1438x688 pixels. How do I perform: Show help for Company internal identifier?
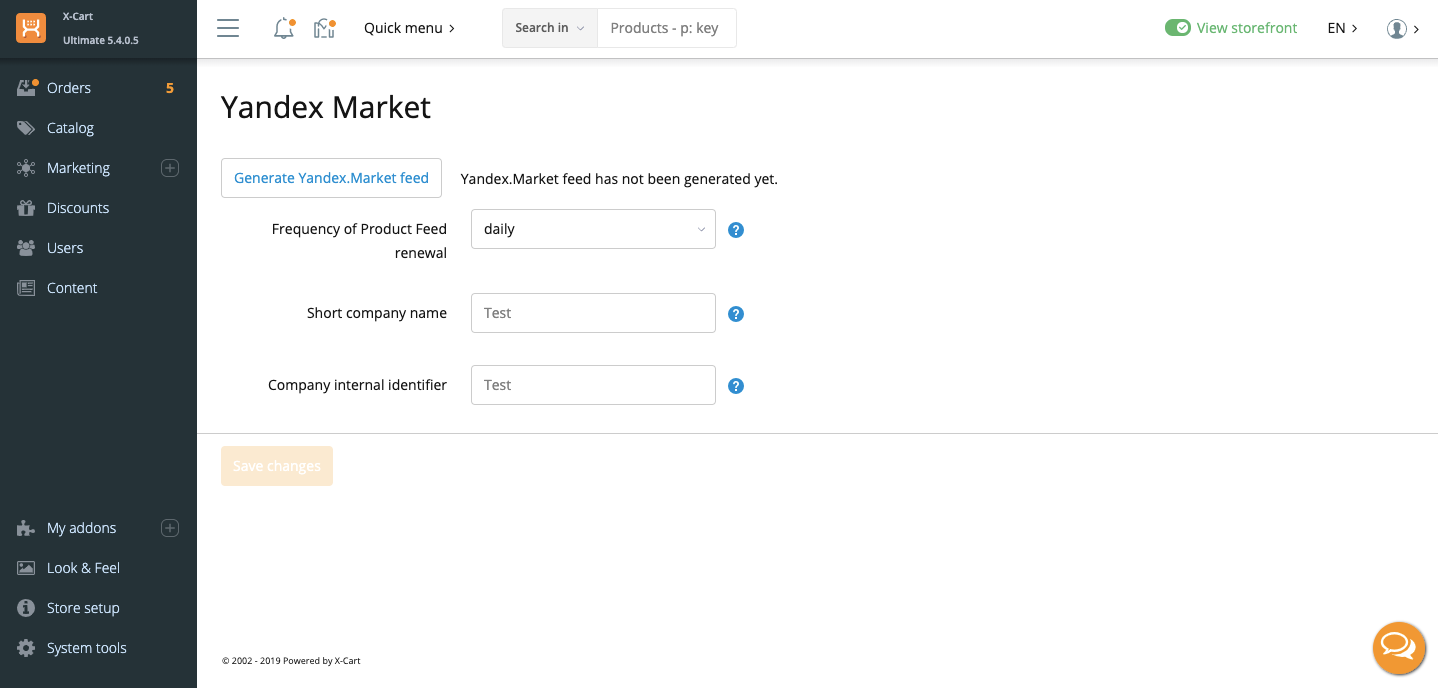pyautogui.click(x=736, y=386)
